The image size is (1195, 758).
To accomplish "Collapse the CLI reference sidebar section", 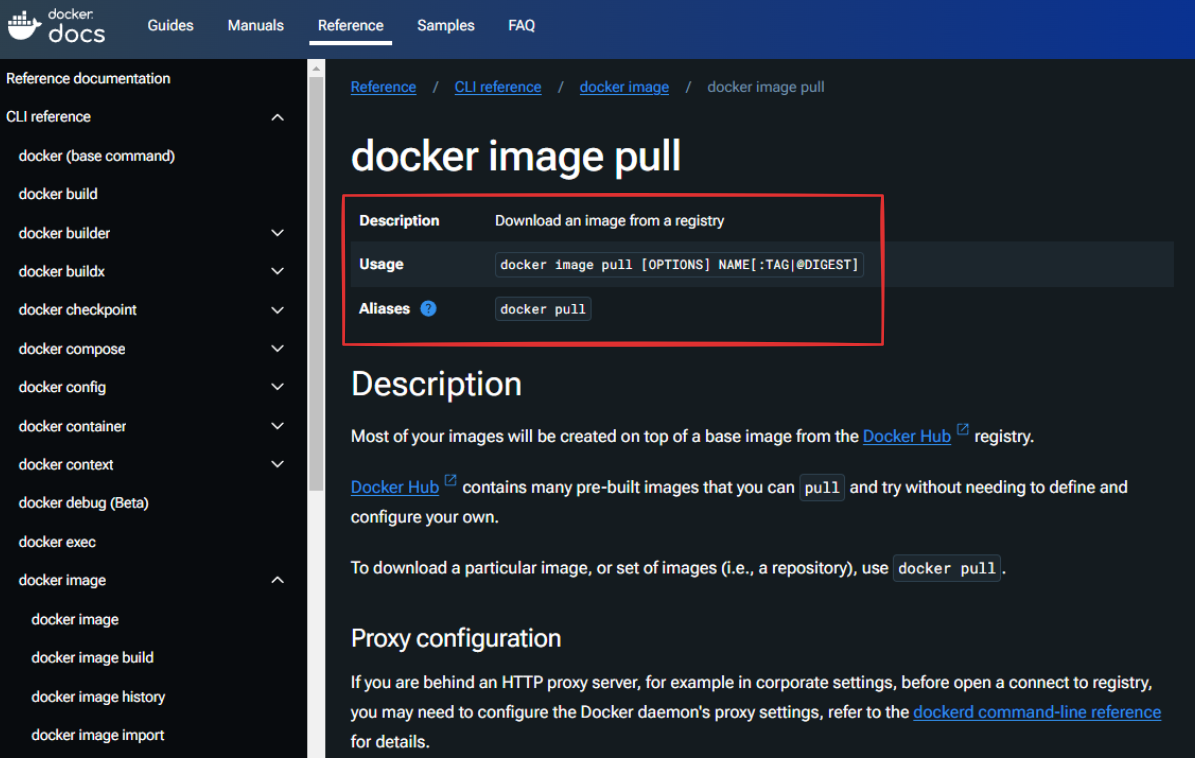I will click(277, 117).
